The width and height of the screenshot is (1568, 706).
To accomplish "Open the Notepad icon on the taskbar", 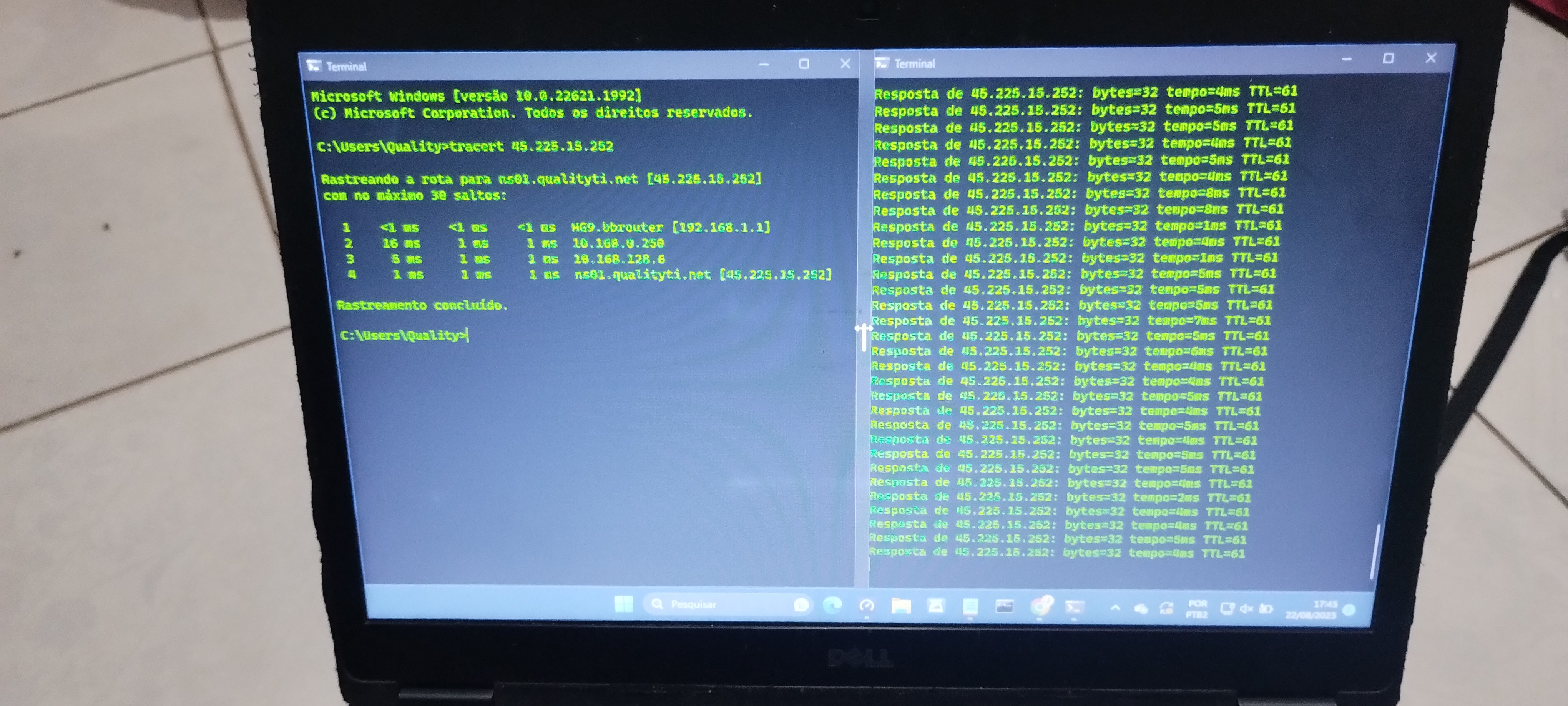I will pyautogui.click(x=970, y=606).
